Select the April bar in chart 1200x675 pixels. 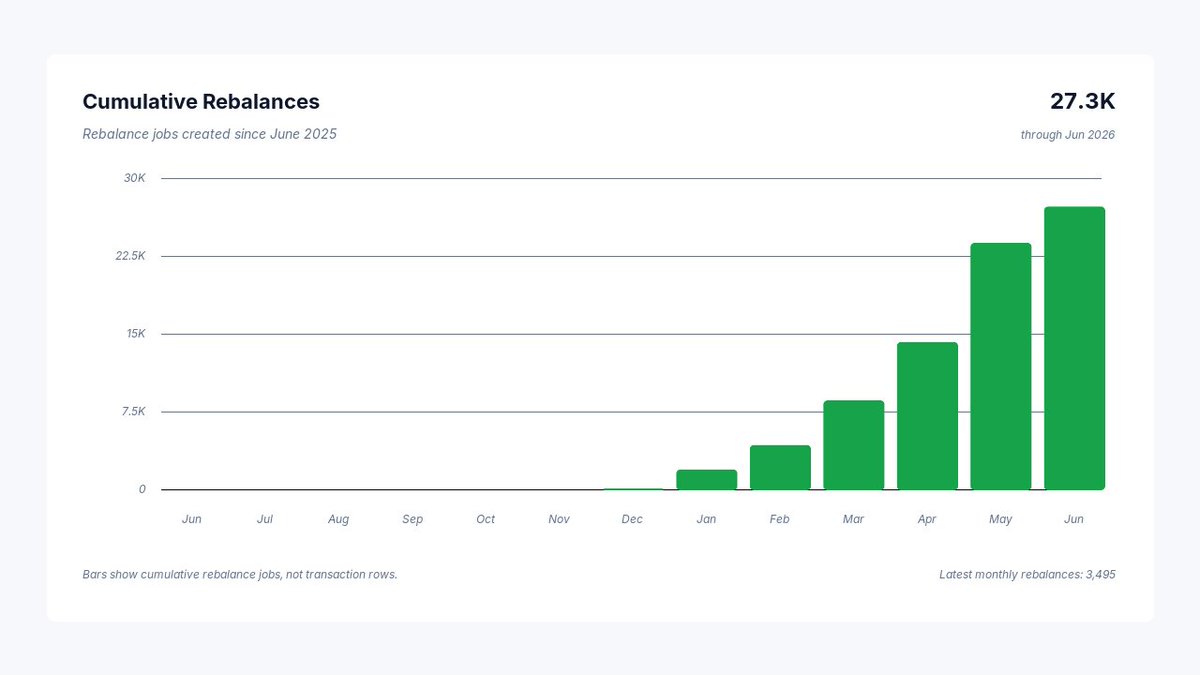coord(927,416)
